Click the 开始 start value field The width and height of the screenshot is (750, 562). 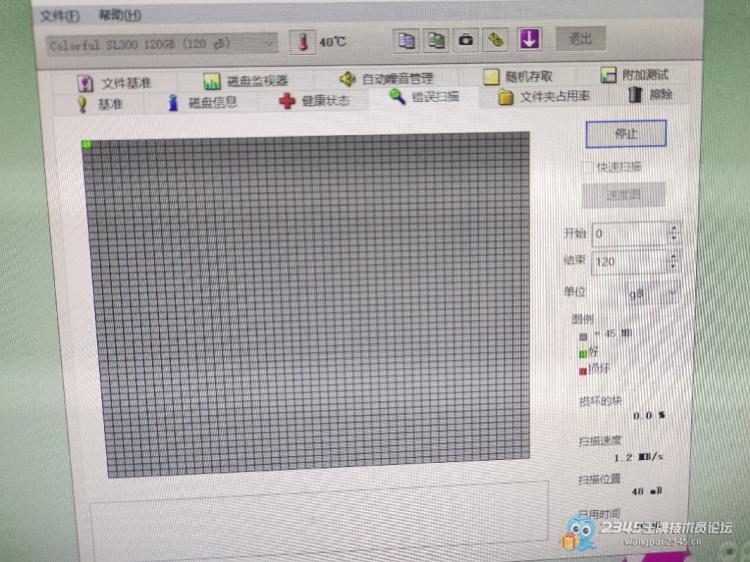coord(629,234)
